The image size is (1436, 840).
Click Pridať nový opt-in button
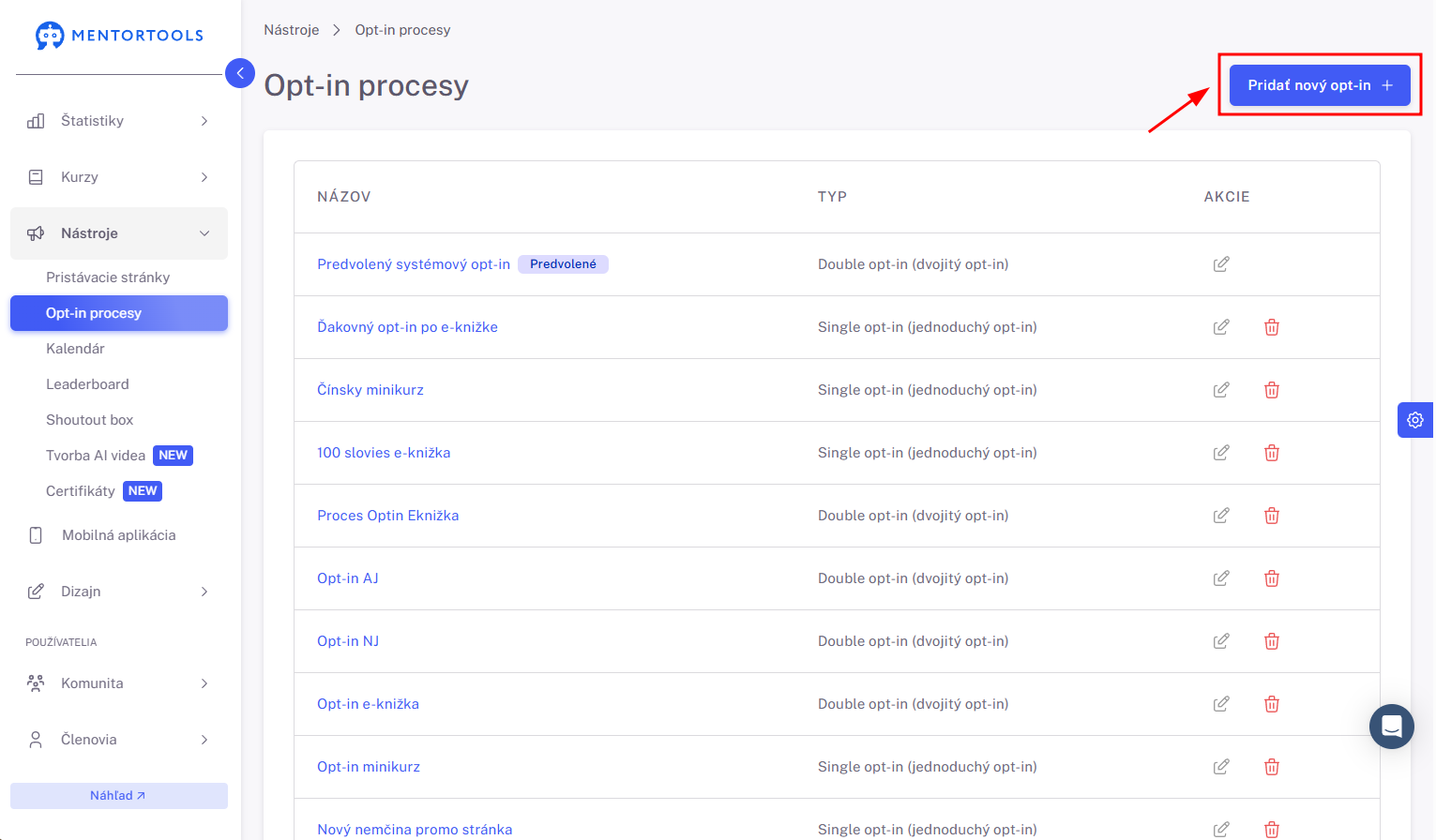(1320, 85)
